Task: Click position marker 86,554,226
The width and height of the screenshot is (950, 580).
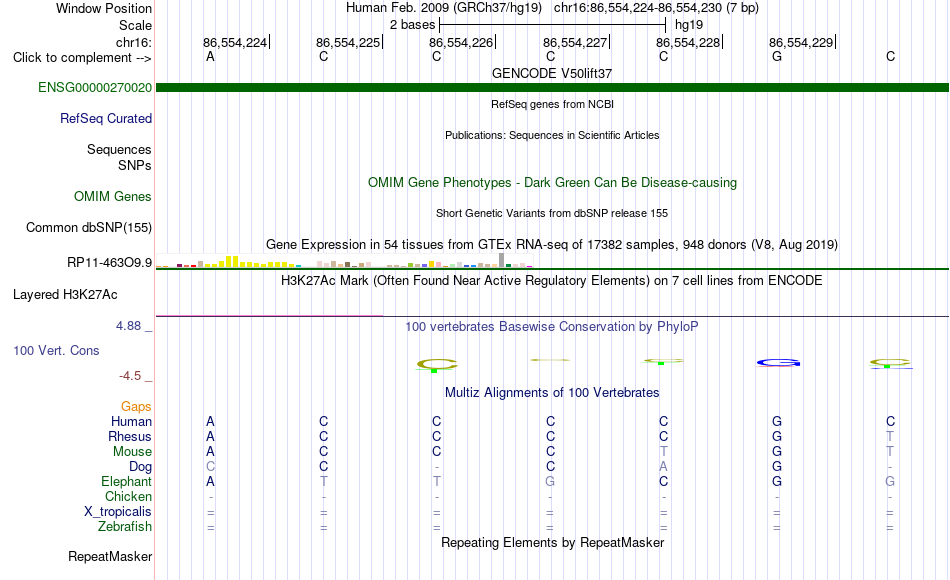Action: 462,42
